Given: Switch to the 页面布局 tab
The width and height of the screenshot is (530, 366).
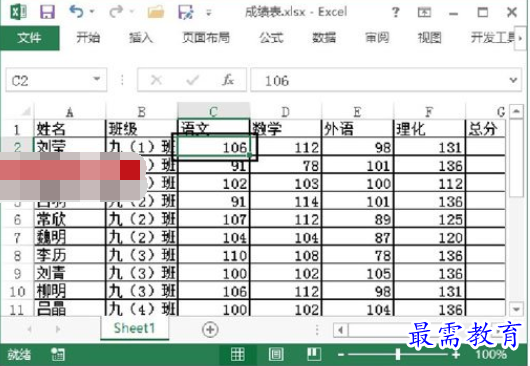Looking at the screenshot, I should (206, 38).
